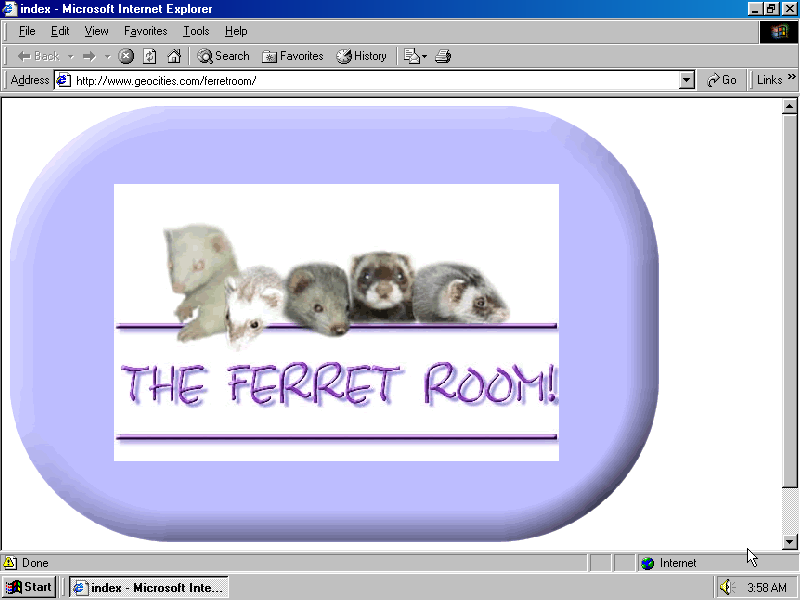Open the Search pane
This screenshot has height=600, width=800.
click(x=223, y=56)
